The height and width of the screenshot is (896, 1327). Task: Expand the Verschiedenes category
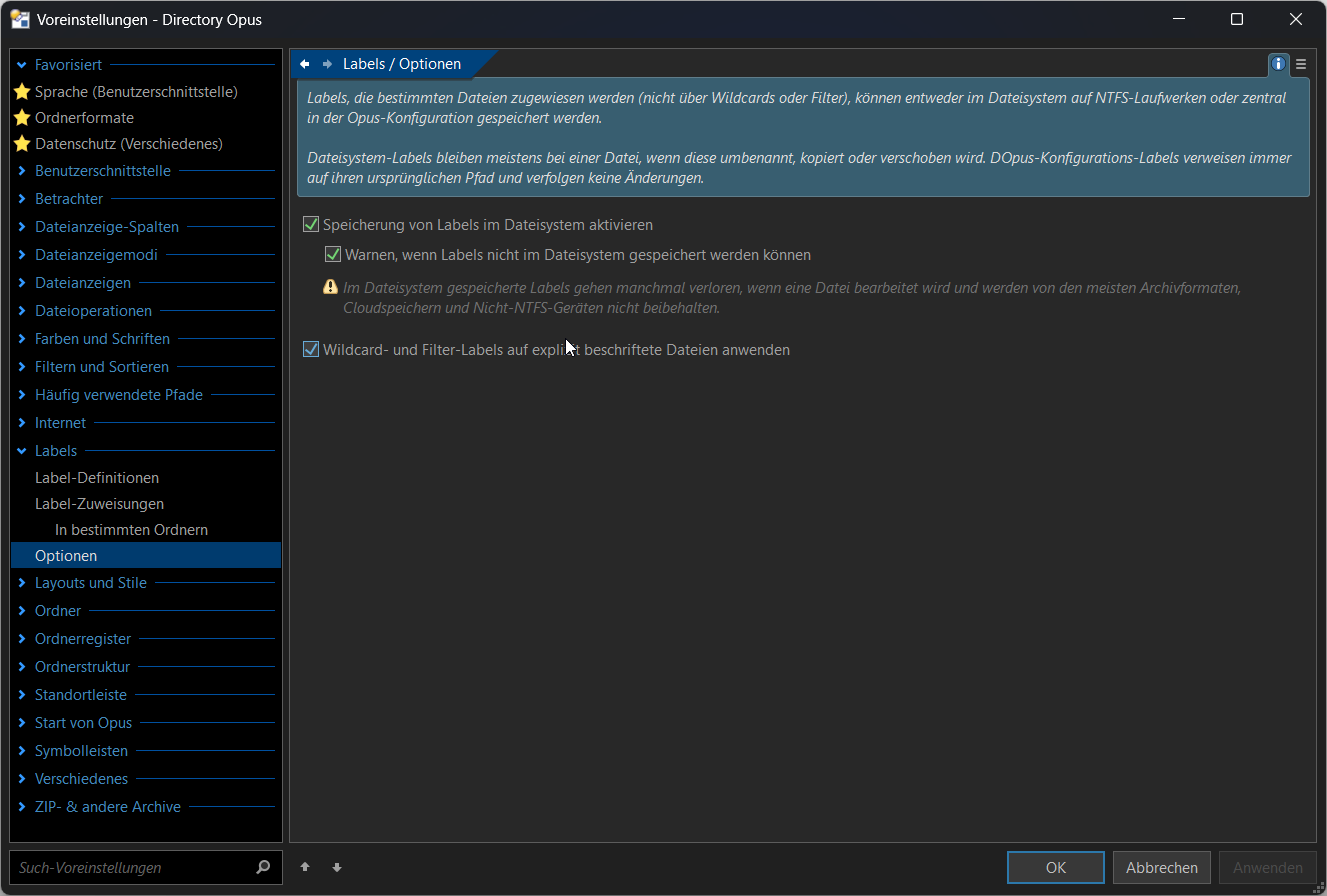(x=22, y=779)
